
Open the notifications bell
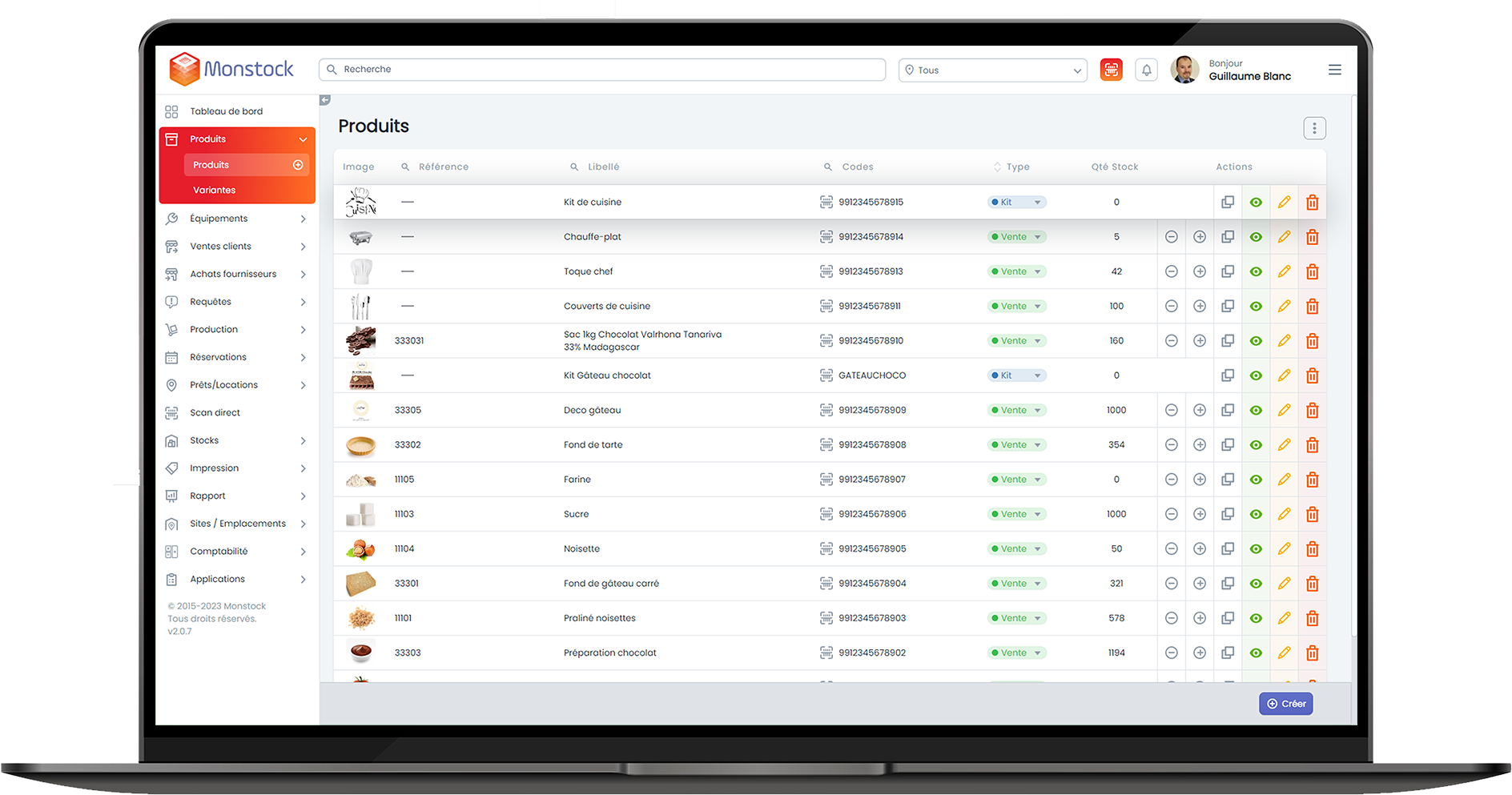coord(1146,70)
